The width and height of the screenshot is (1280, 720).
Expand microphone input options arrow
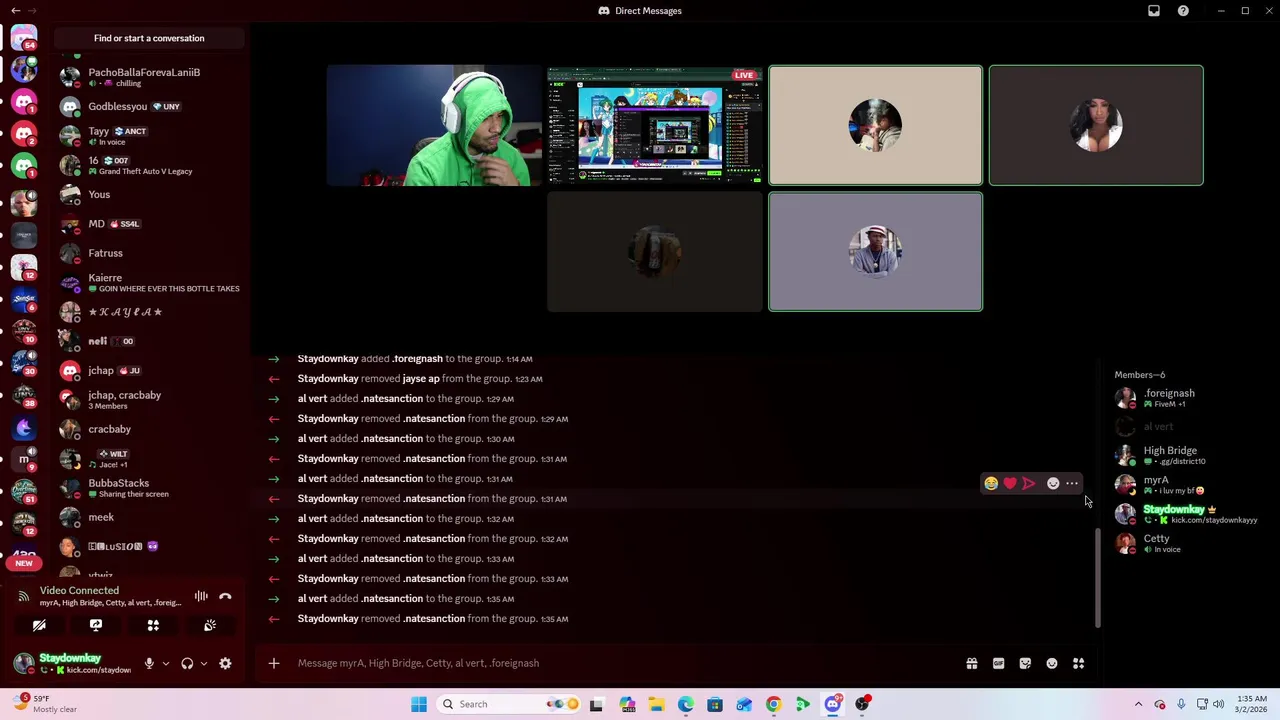click(x=166, y=663)
